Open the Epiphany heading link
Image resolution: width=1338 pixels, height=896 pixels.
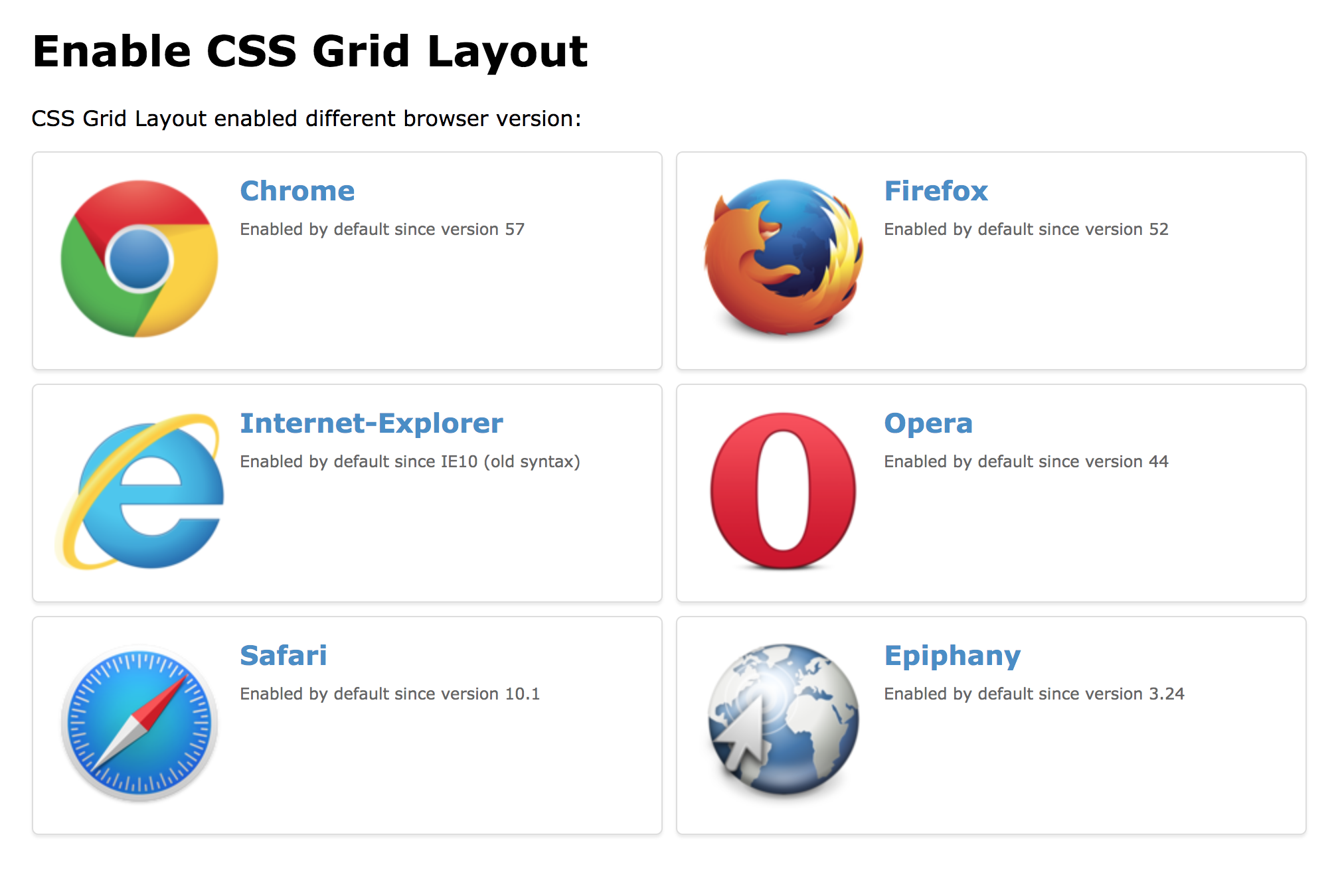tap(952, 657)
